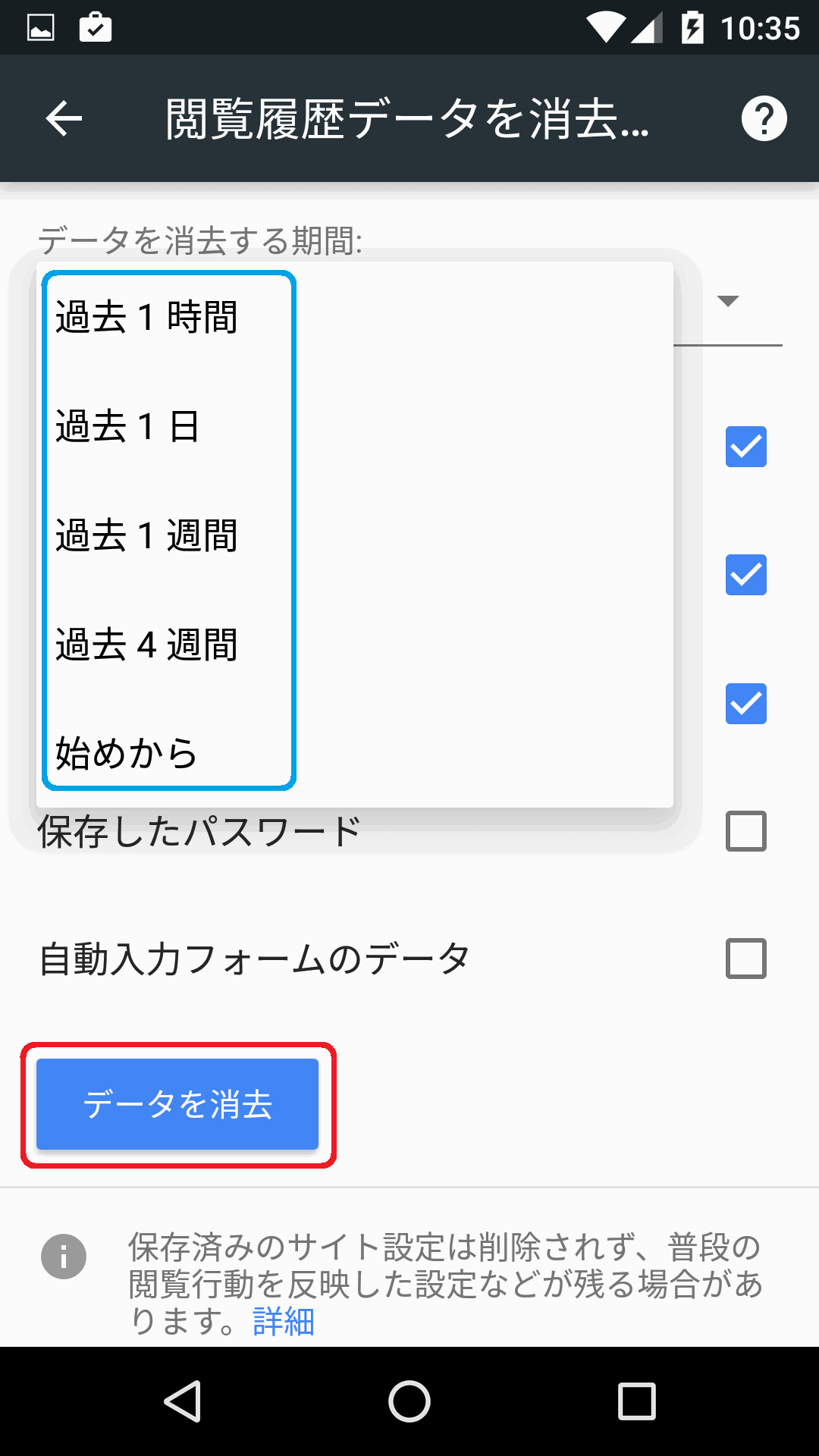Viewport: 819px width, 1456px height.
Task: Tap the データを消去 button
Action: (x=177, y=1104)
